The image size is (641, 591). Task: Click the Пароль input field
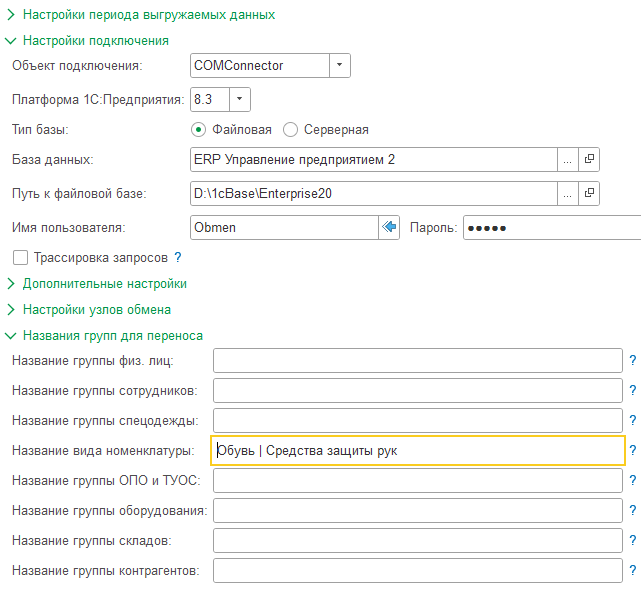[550, 227]
